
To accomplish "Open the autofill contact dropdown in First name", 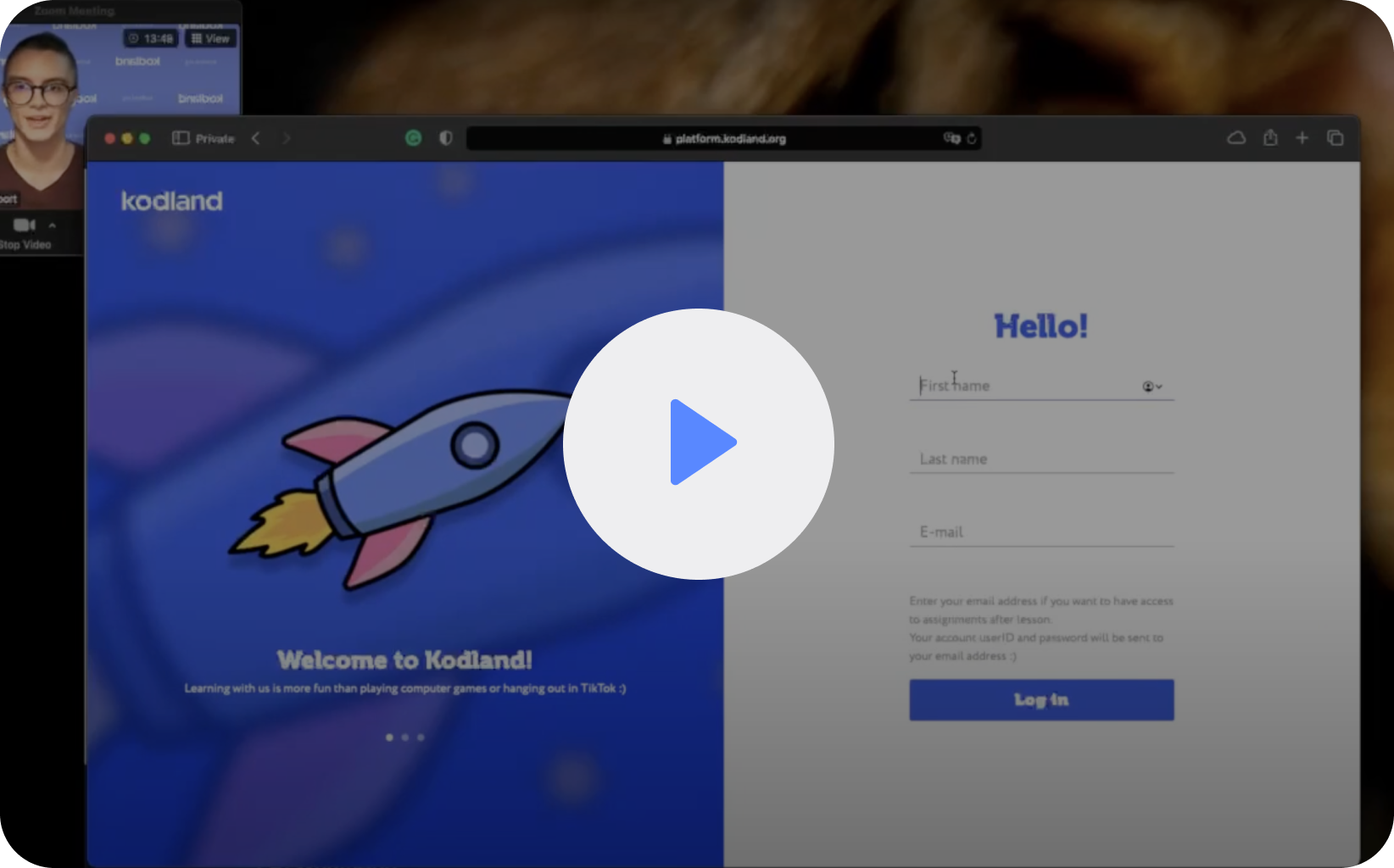I will 1151,387.
